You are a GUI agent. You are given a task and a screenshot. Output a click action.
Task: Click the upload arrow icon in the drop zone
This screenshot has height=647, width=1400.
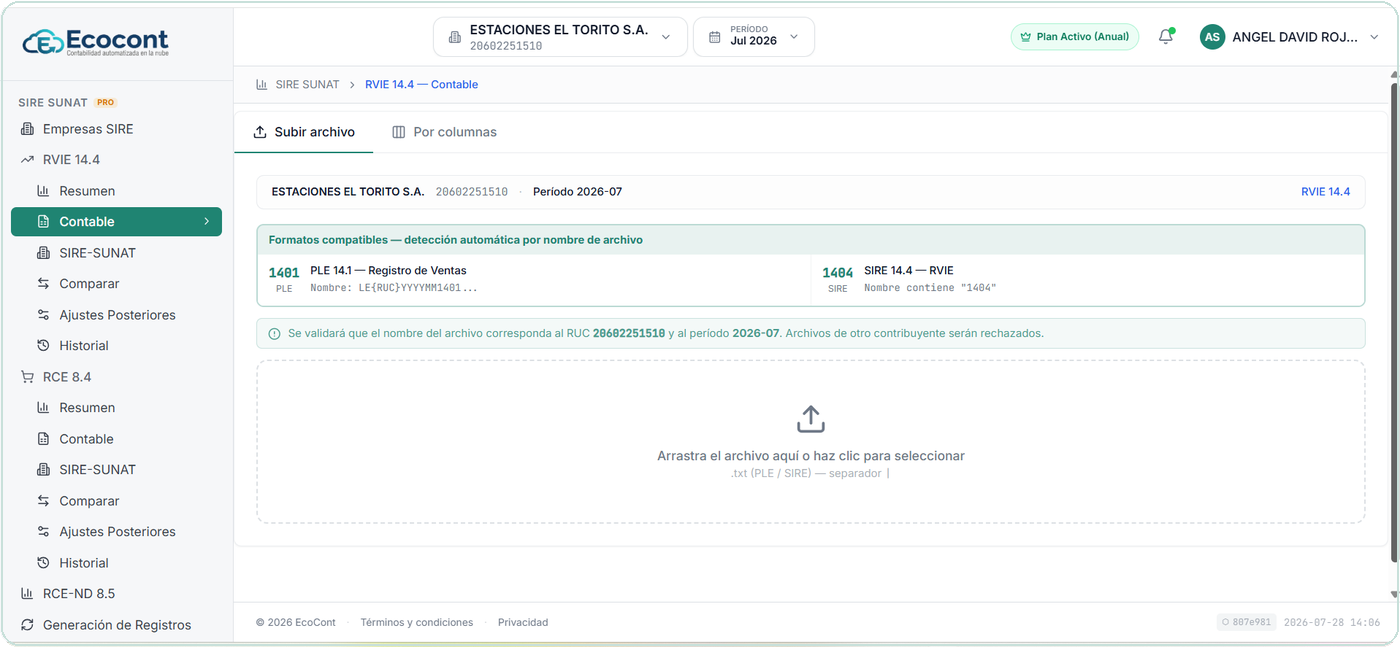(811, 419)
